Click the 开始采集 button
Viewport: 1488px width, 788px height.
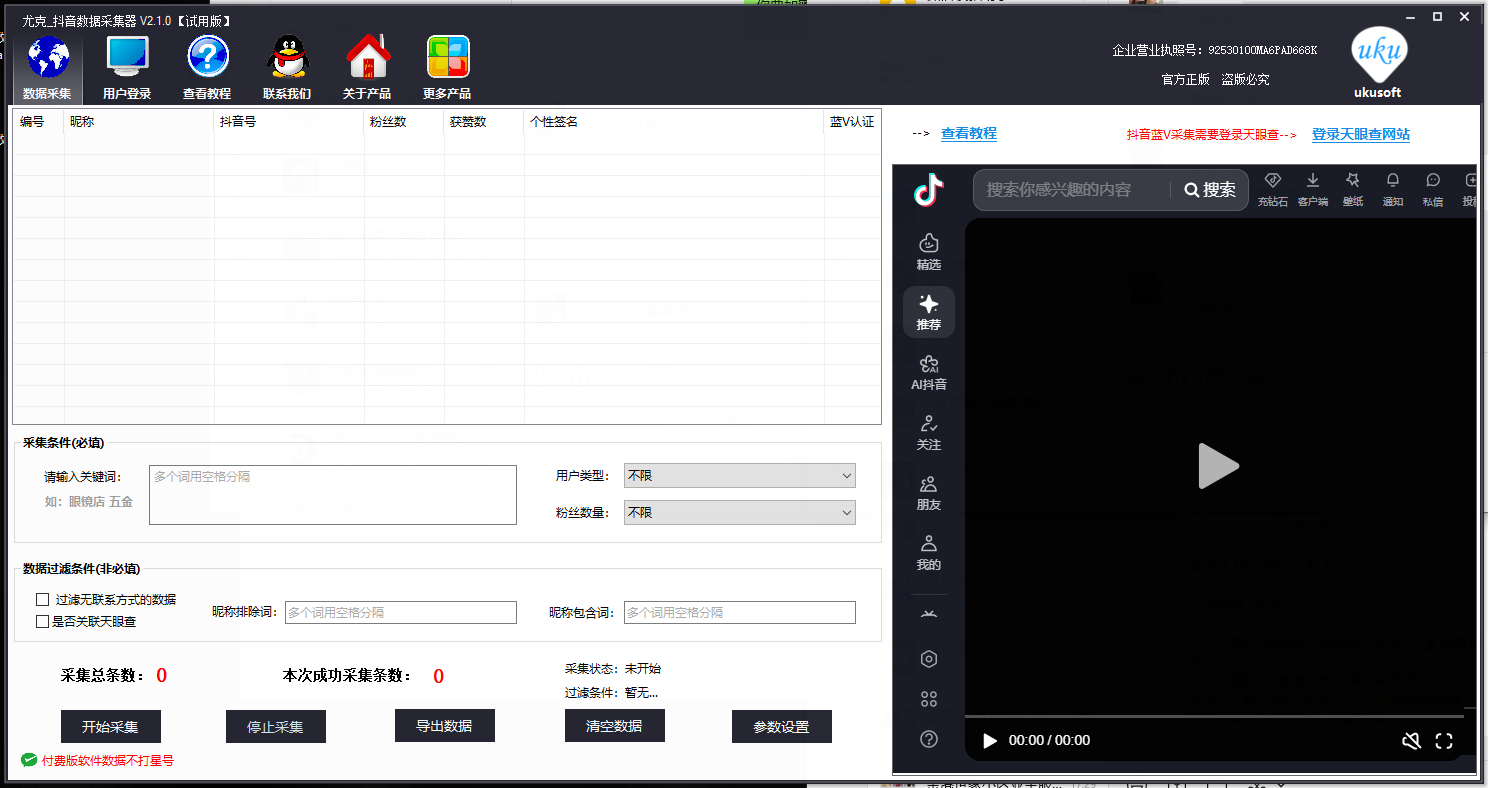tap(110, 727)
